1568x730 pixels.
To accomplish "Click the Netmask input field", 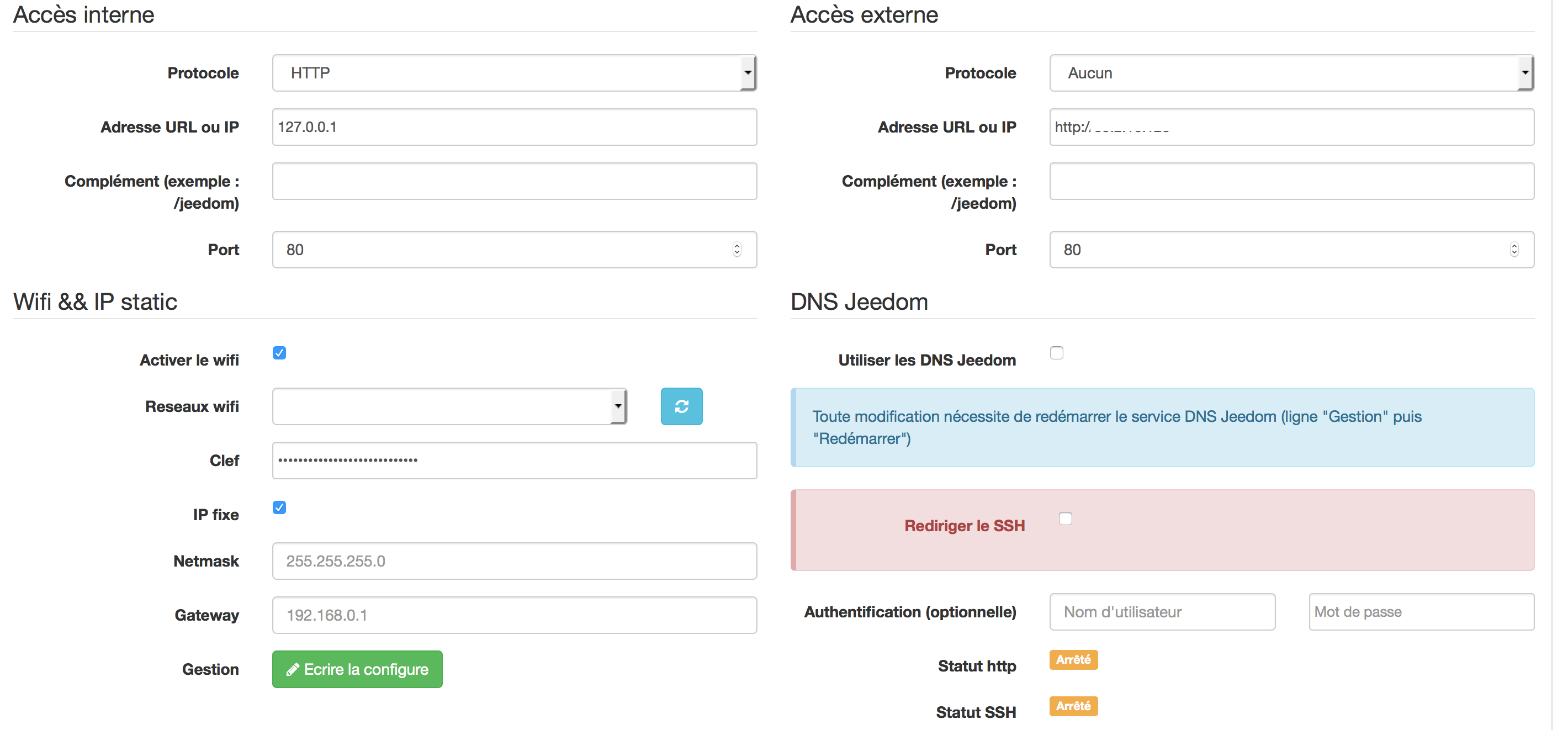I will 515,560.
